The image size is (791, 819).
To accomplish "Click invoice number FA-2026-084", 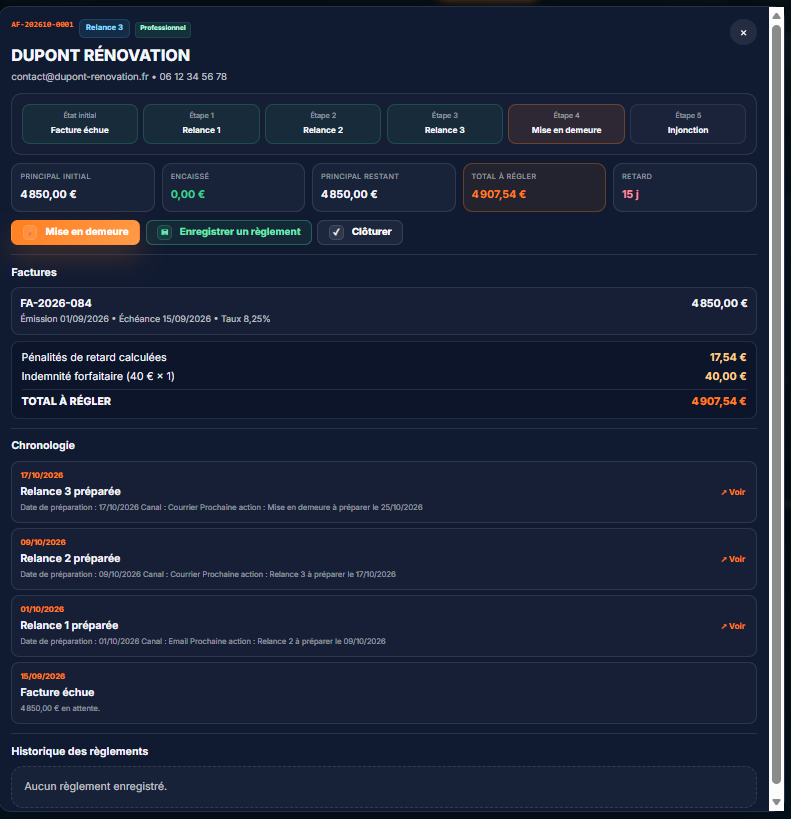I will 56,303.
